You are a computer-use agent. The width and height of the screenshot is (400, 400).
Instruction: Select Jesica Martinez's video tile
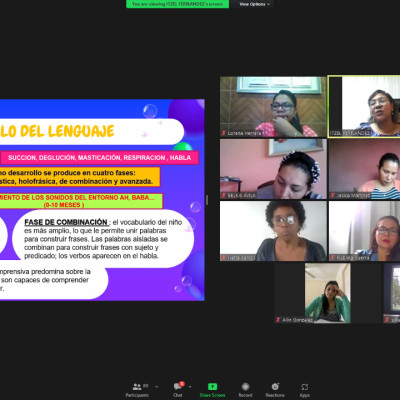364,169
